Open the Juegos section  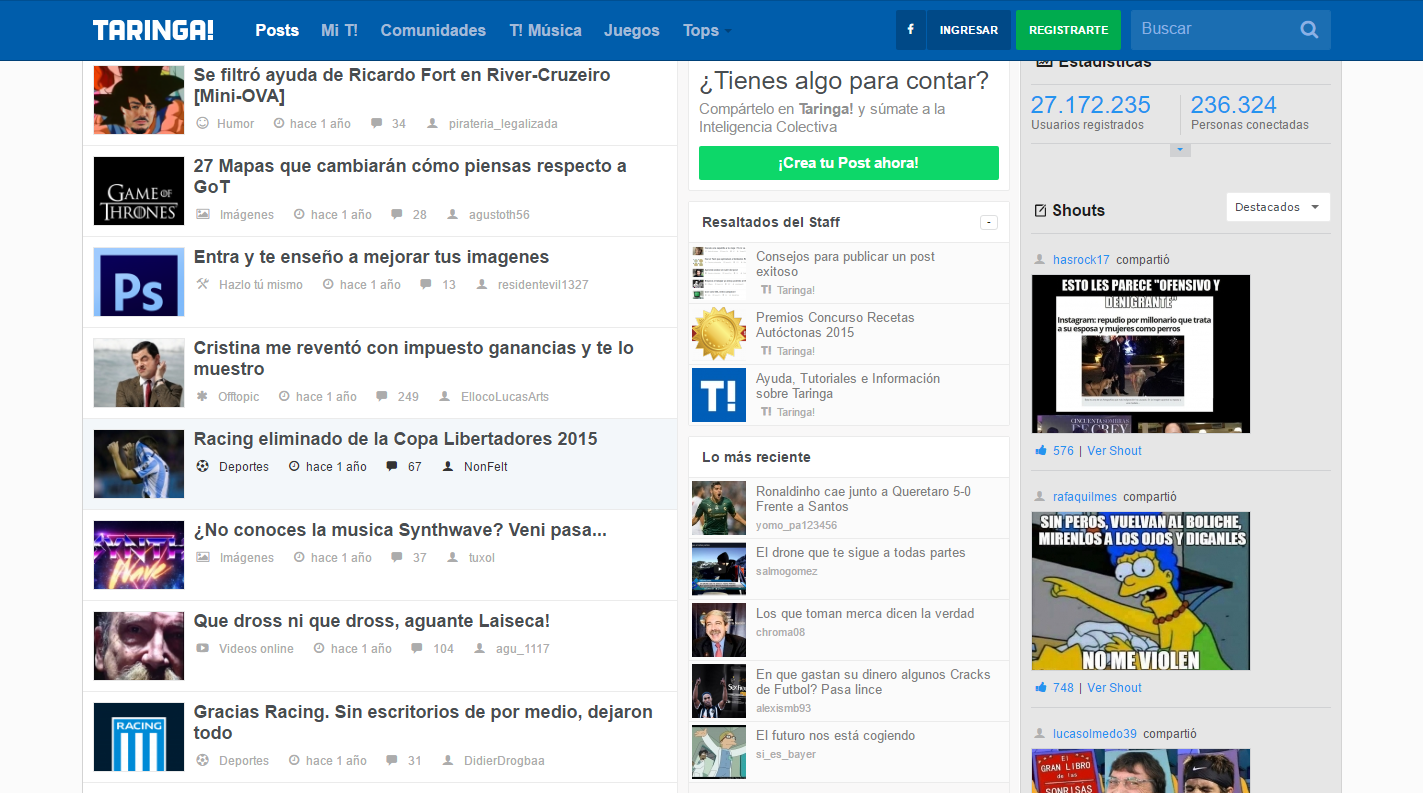(x=632, y=30)
